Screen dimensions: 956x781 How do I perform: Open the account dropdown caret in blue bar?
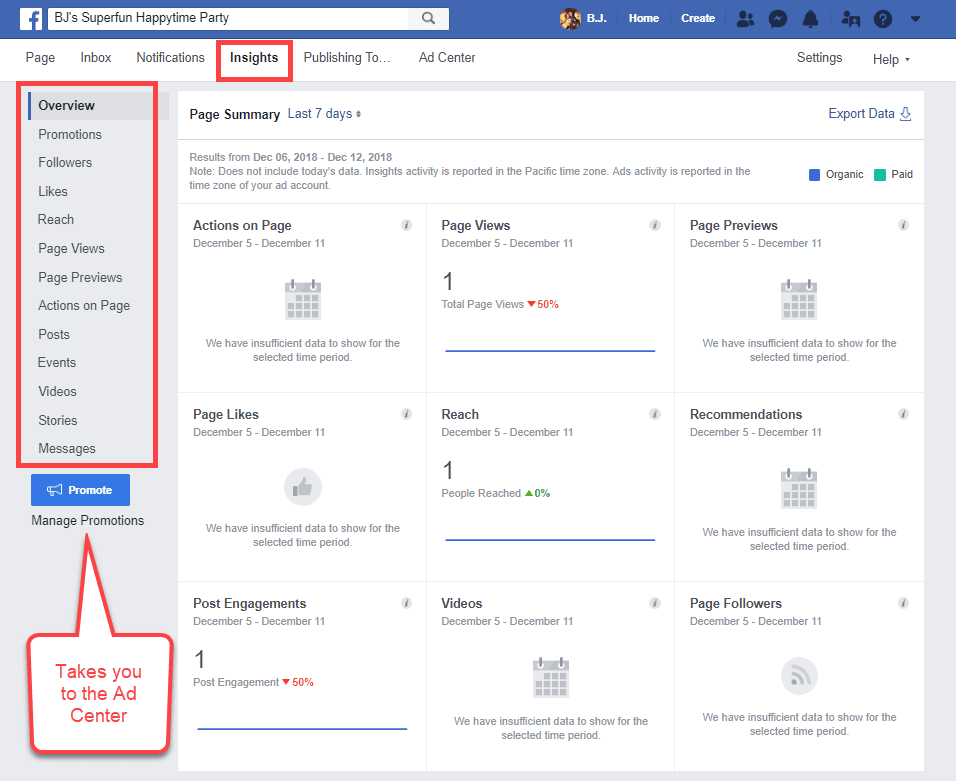coord(914,18)
